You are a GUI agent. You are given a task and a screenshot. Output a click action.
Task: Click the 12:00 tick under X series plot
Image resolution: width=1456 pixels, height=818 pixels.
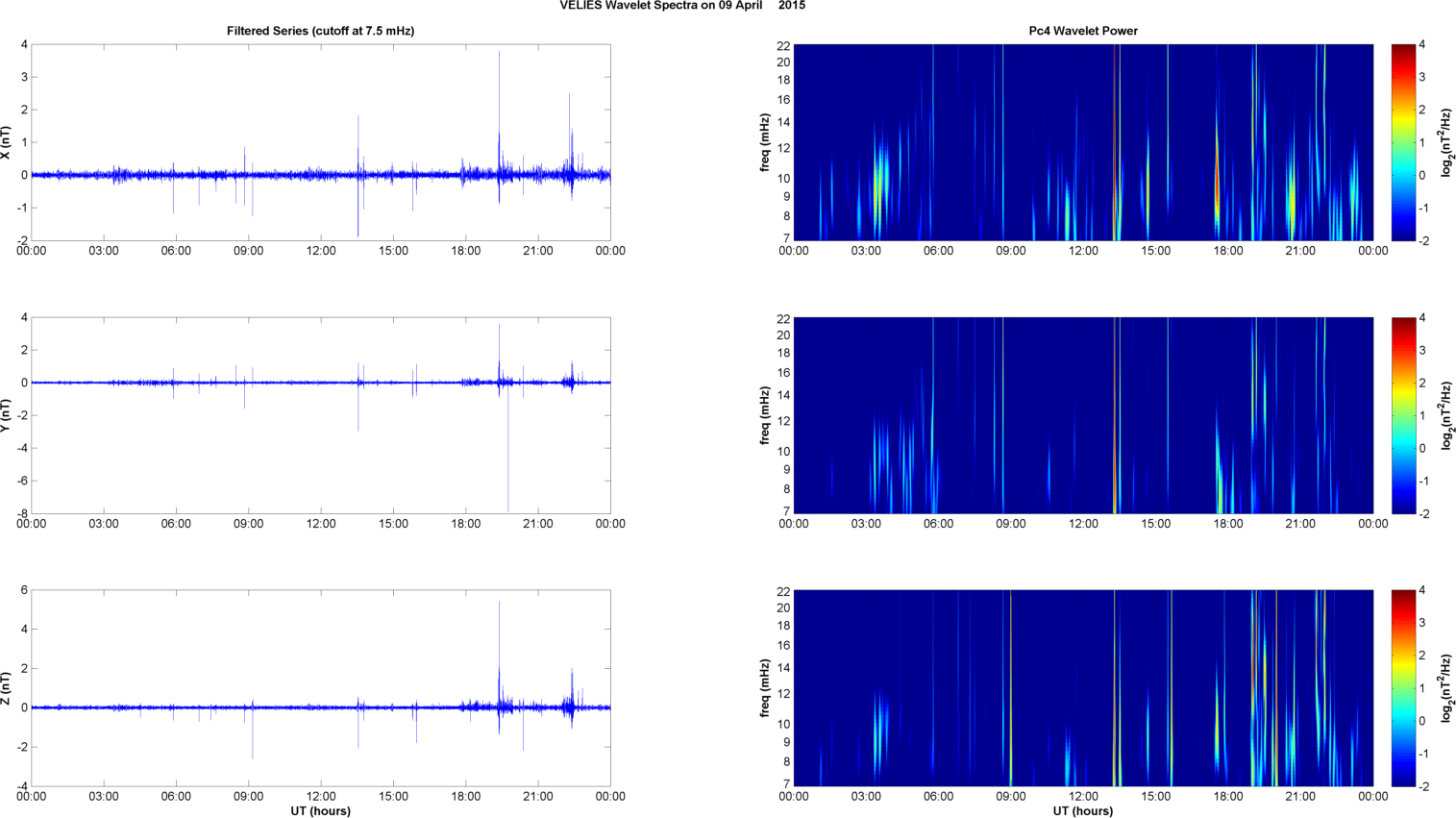321,251
